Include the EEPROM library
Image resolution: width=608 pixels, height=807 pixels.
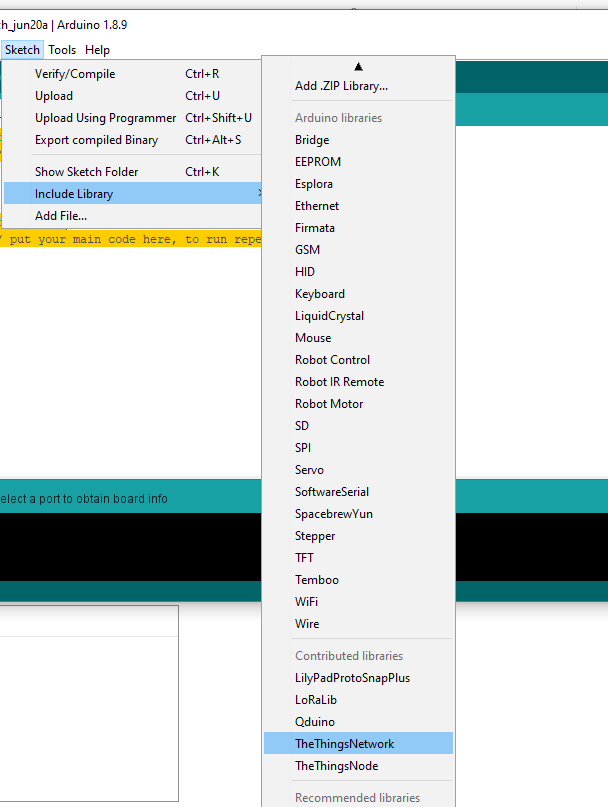point(358,162)
